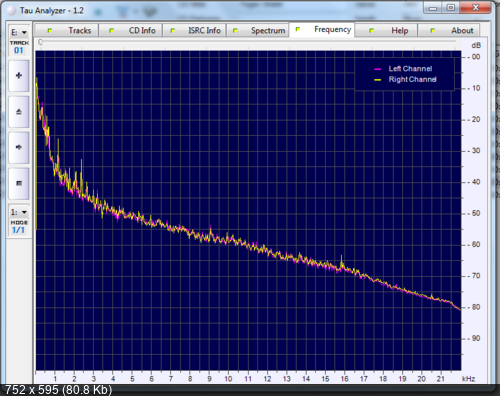Open the 1: mode selector dropdown

tap(19, 212)
